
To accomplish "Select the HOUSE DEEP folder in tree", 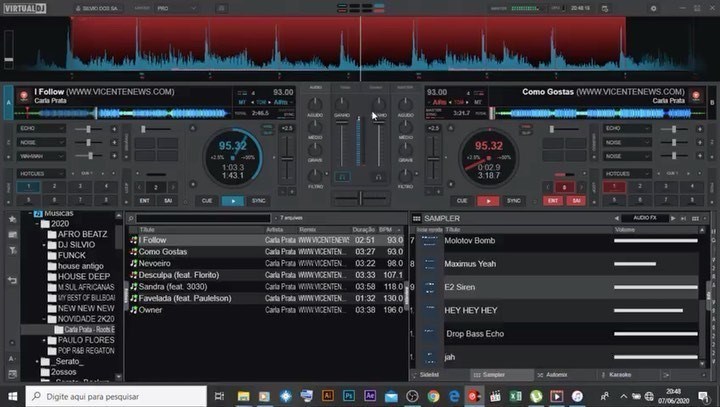I will [84, 277].
